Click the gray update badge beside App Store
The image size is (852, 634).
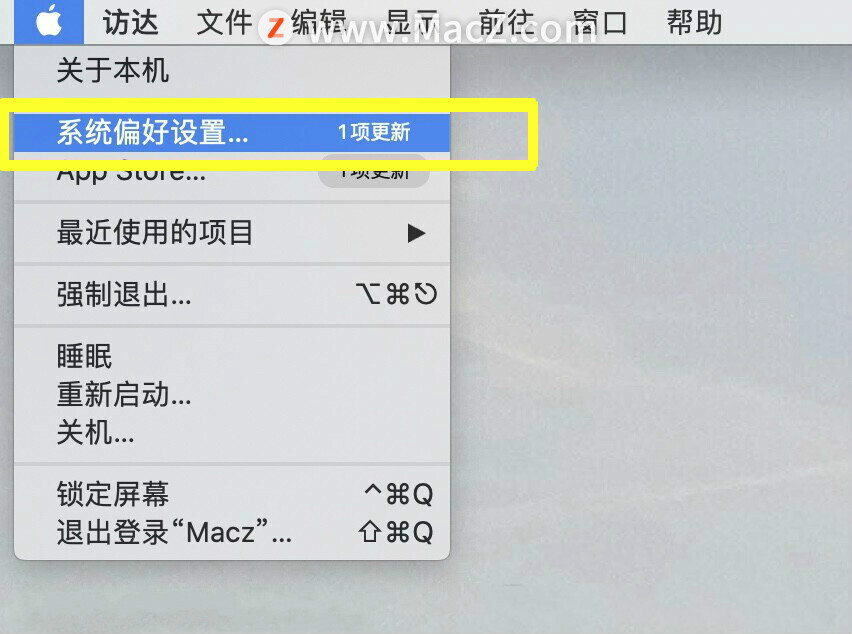[x=374, y=173]
